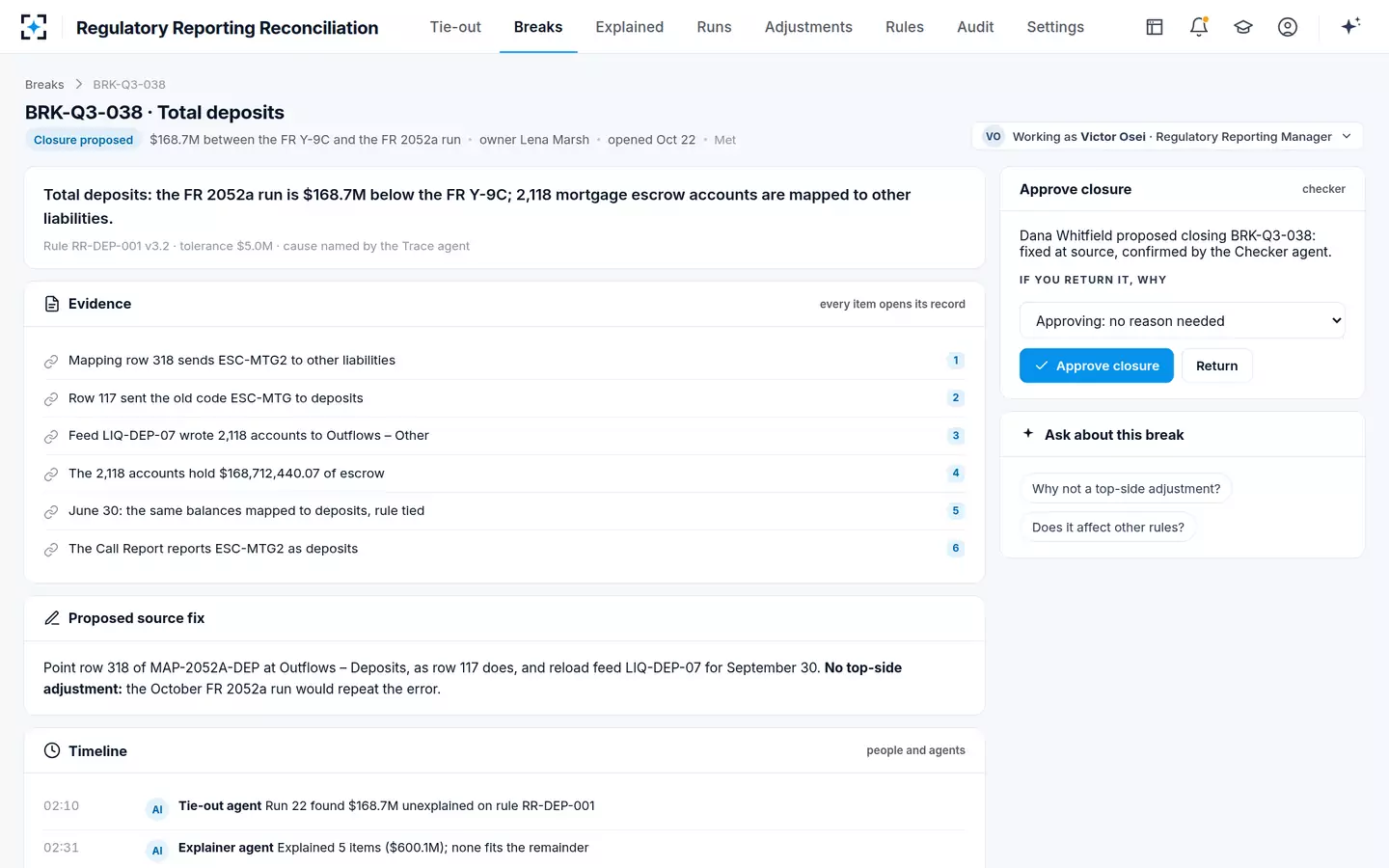The height and width of the screenshot is (868, 1389).
Task: Ask 'Does it affect other rules?'
Action: (x=1108, y=528)
